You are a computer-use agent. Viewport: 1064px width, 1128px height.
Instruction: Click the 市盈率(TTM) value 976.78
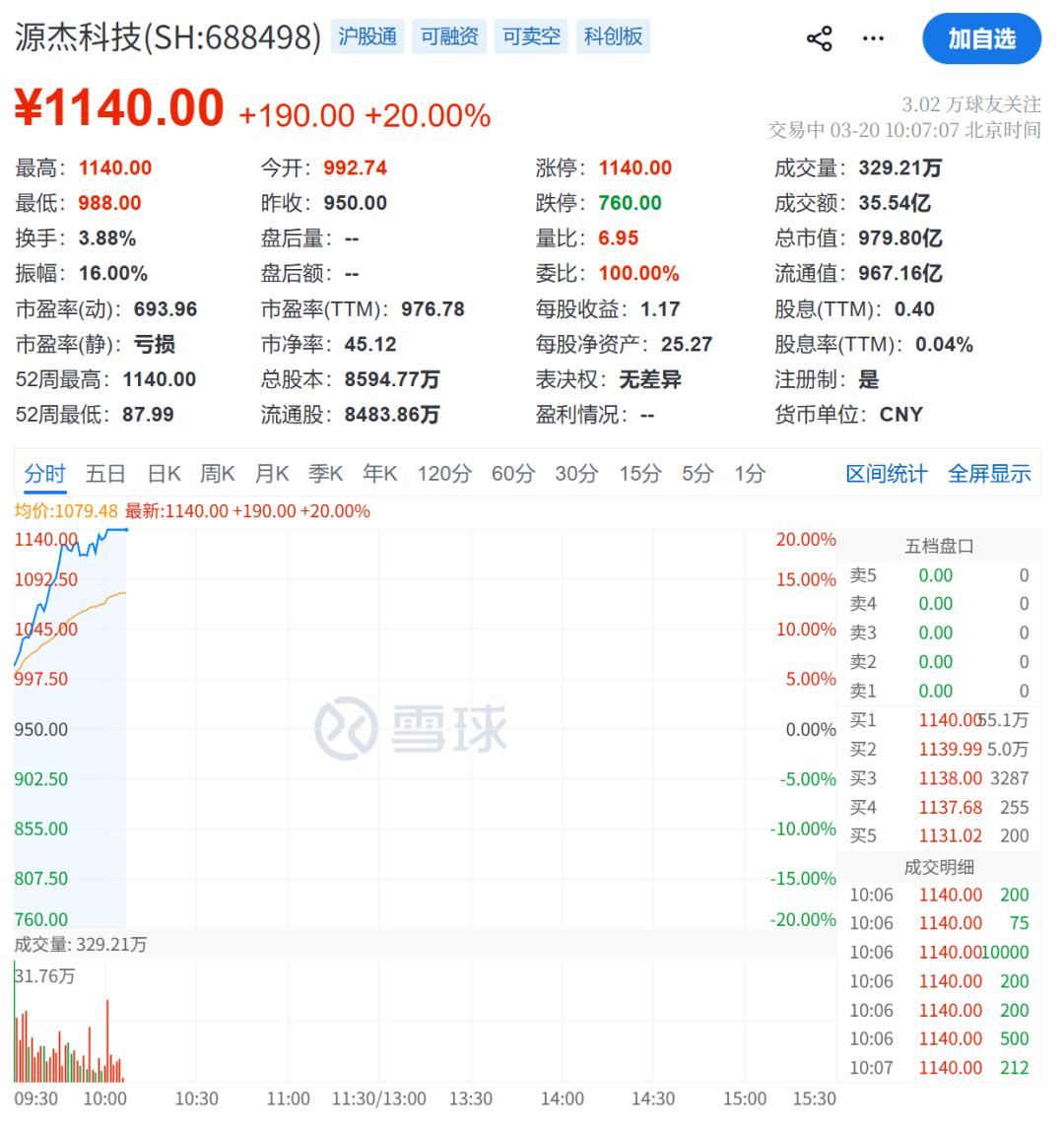pos(432,308)
